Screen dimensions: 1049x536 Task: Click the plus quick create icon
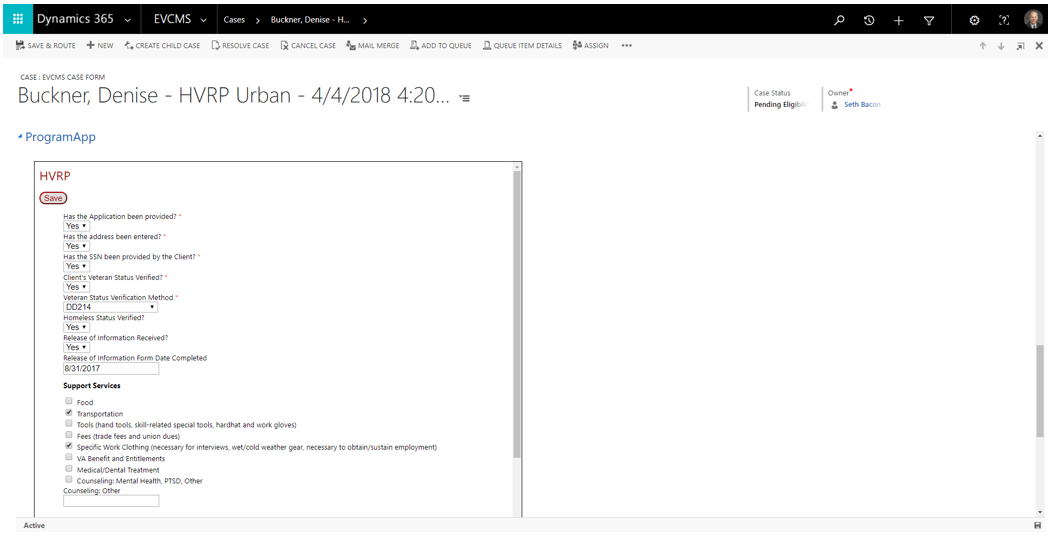(898, 20)
